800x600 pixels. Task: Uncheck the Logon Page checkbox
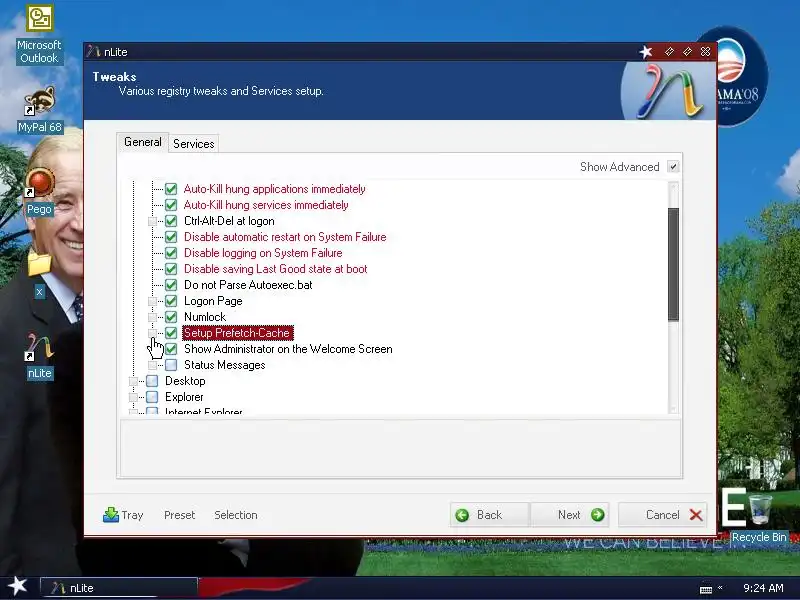(x=171, y=301)
